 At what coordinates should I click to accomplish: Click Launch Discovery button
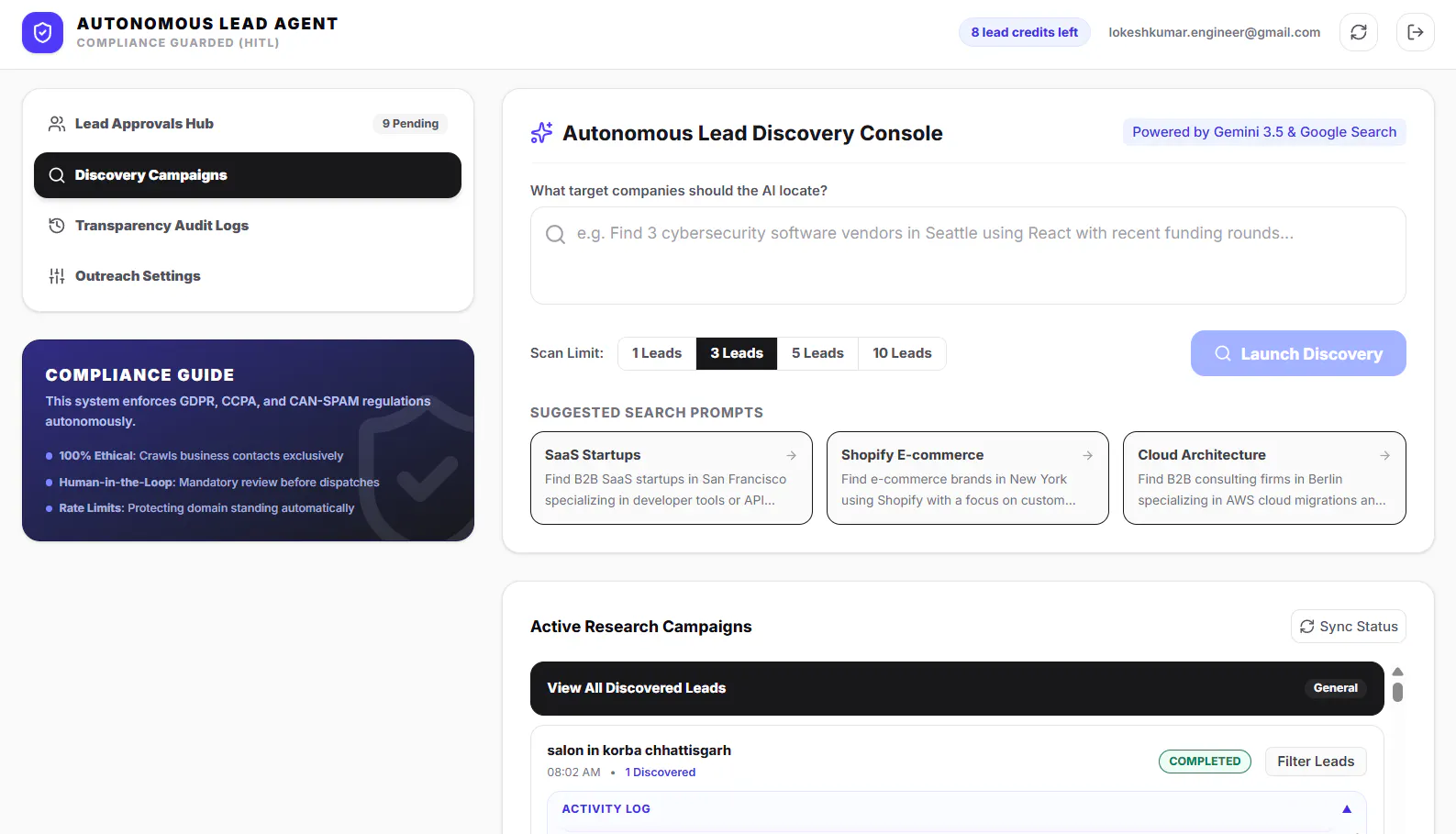pos(1298,353)
